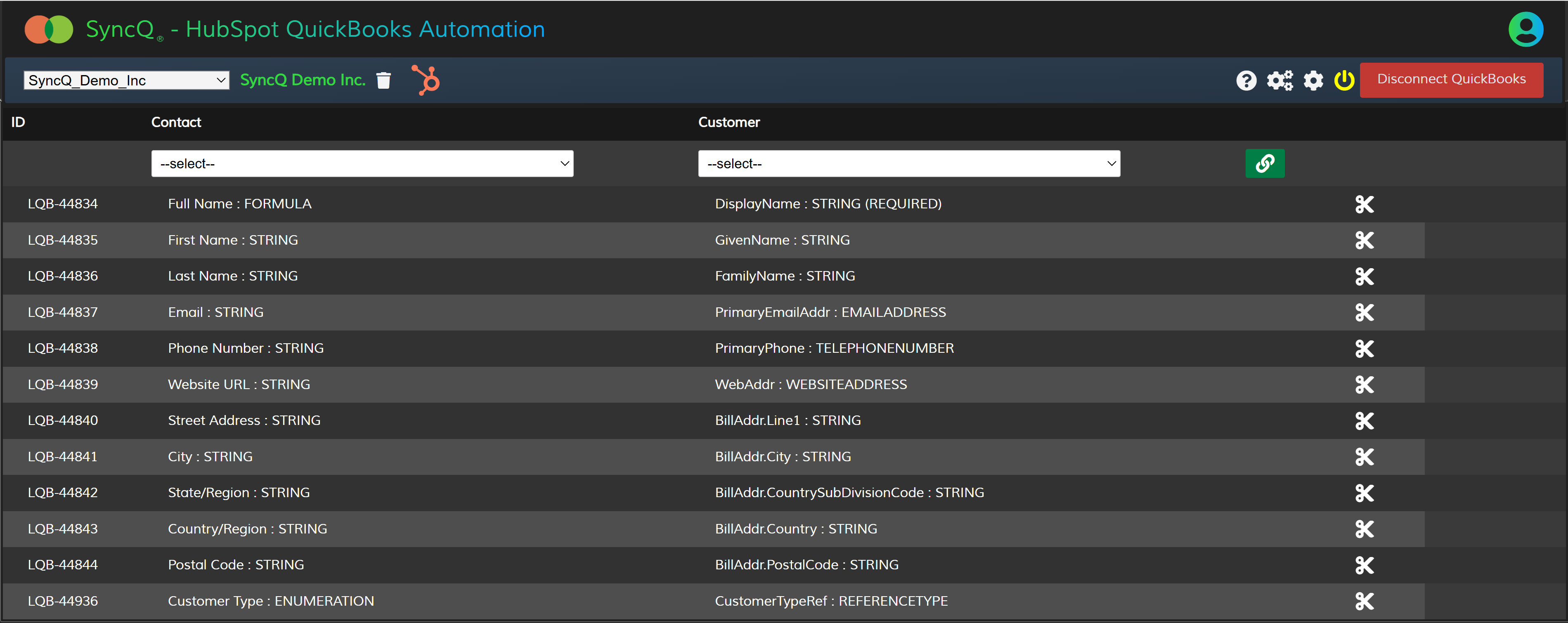Open the single gear settings icon
The height and width of the screenshot is (623, 1568).
(1313, 80)
